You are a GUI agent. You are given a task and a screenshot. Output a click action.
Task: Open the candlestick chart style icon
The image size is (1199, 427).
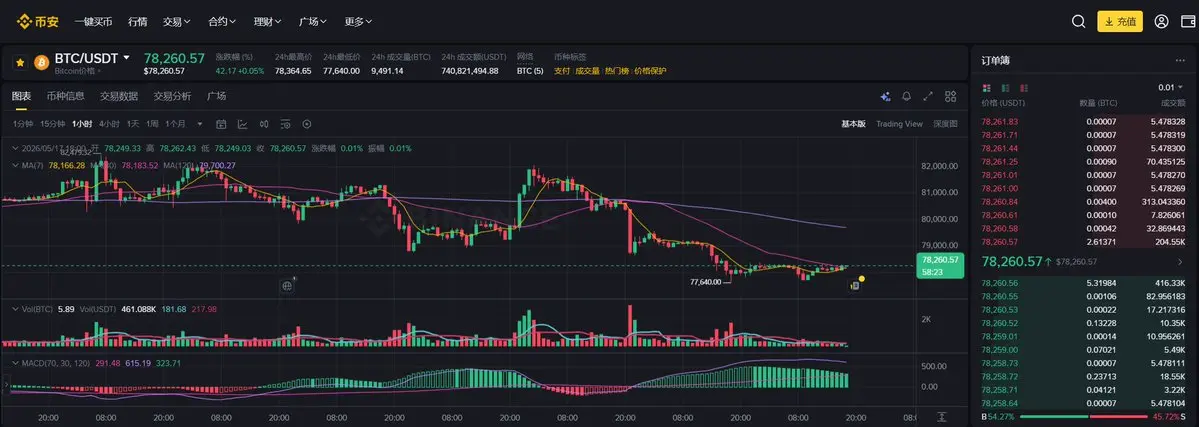click(x=264, y=124)
